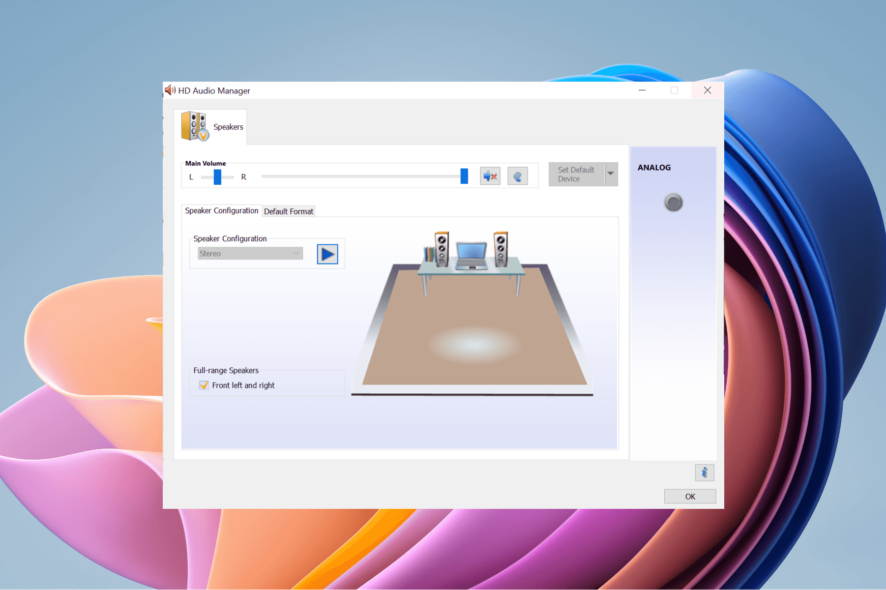Click the ANALOG panel label
This screenshot has height=590, width=886.
[x=654, y=167]
